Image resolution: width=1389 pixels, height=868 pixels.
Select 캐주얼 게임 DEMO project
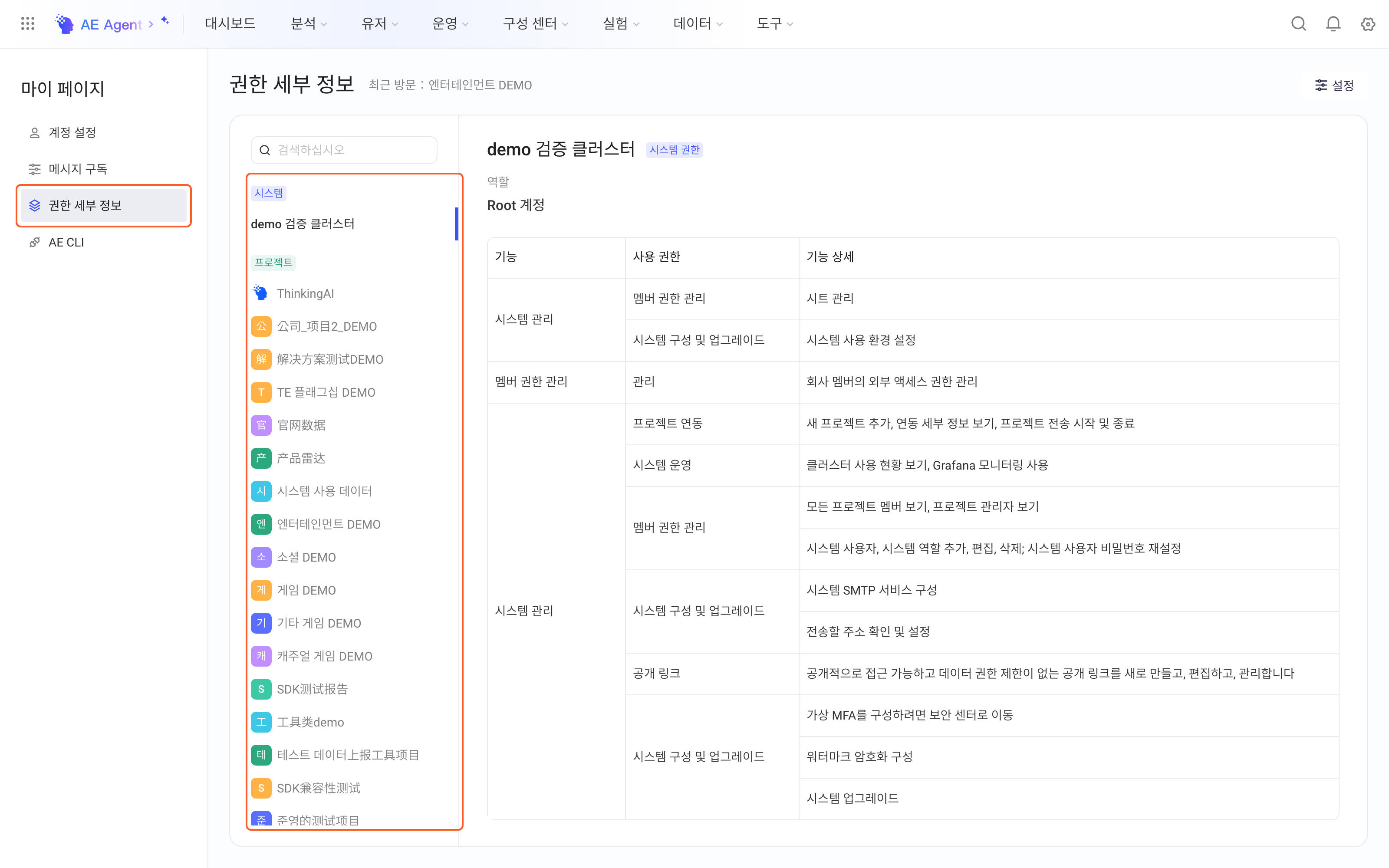tap(354, 656)
